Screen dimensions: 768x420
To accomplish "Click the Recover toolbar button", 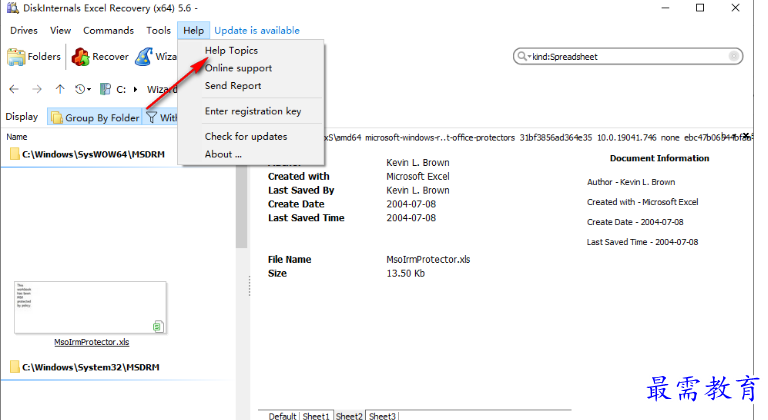I will (100, 57).
